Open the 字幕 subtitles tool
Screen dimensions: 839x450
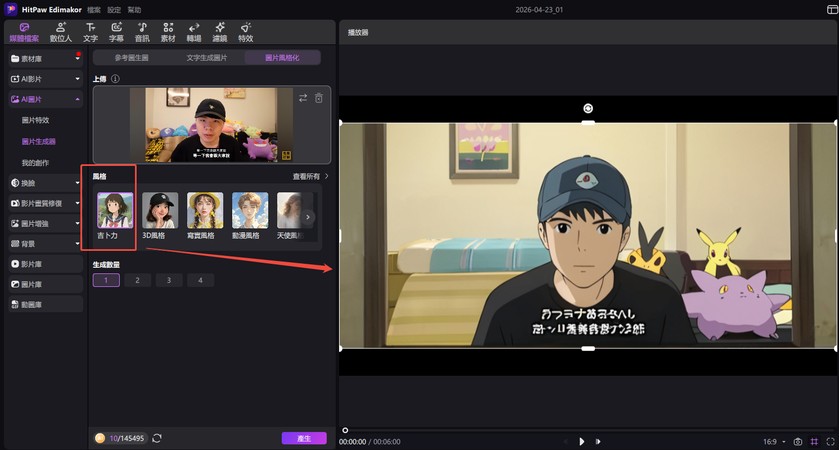pos(116,33)
